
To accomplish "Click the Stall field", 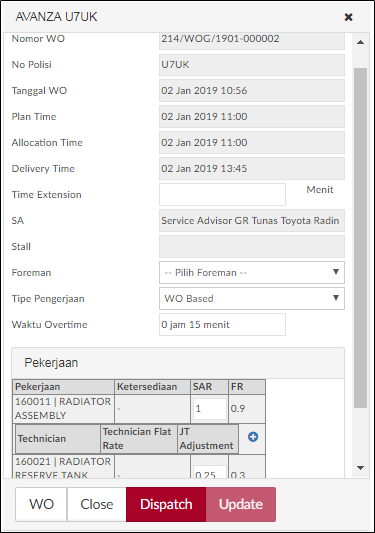I will (252, 246).
